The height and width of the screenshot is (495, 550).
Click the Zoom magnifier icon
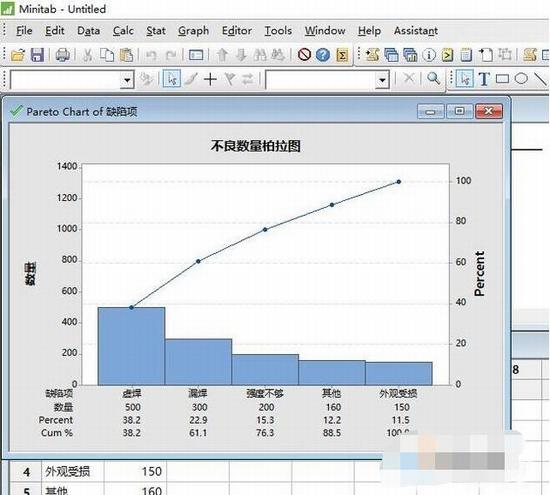click(434, 78)
